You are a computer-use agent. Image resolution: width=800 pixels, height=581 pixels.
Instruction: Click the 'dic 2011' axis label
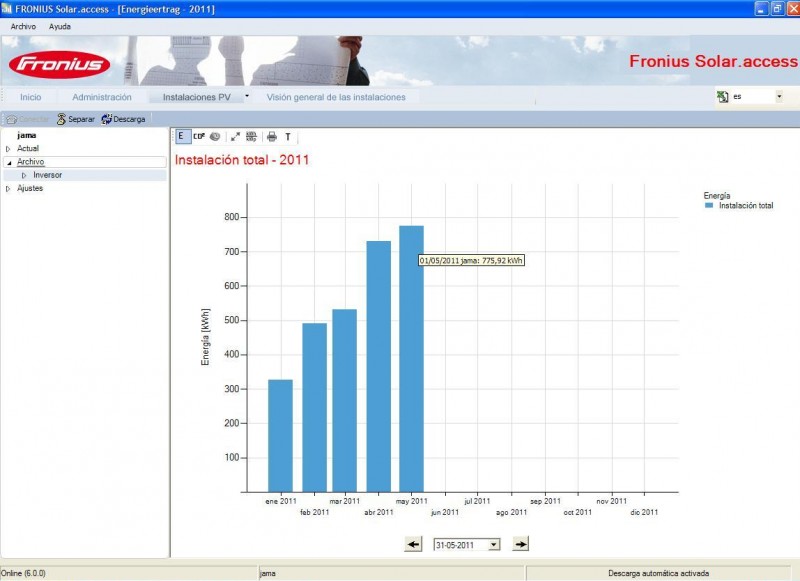click(x=644, y=512)
